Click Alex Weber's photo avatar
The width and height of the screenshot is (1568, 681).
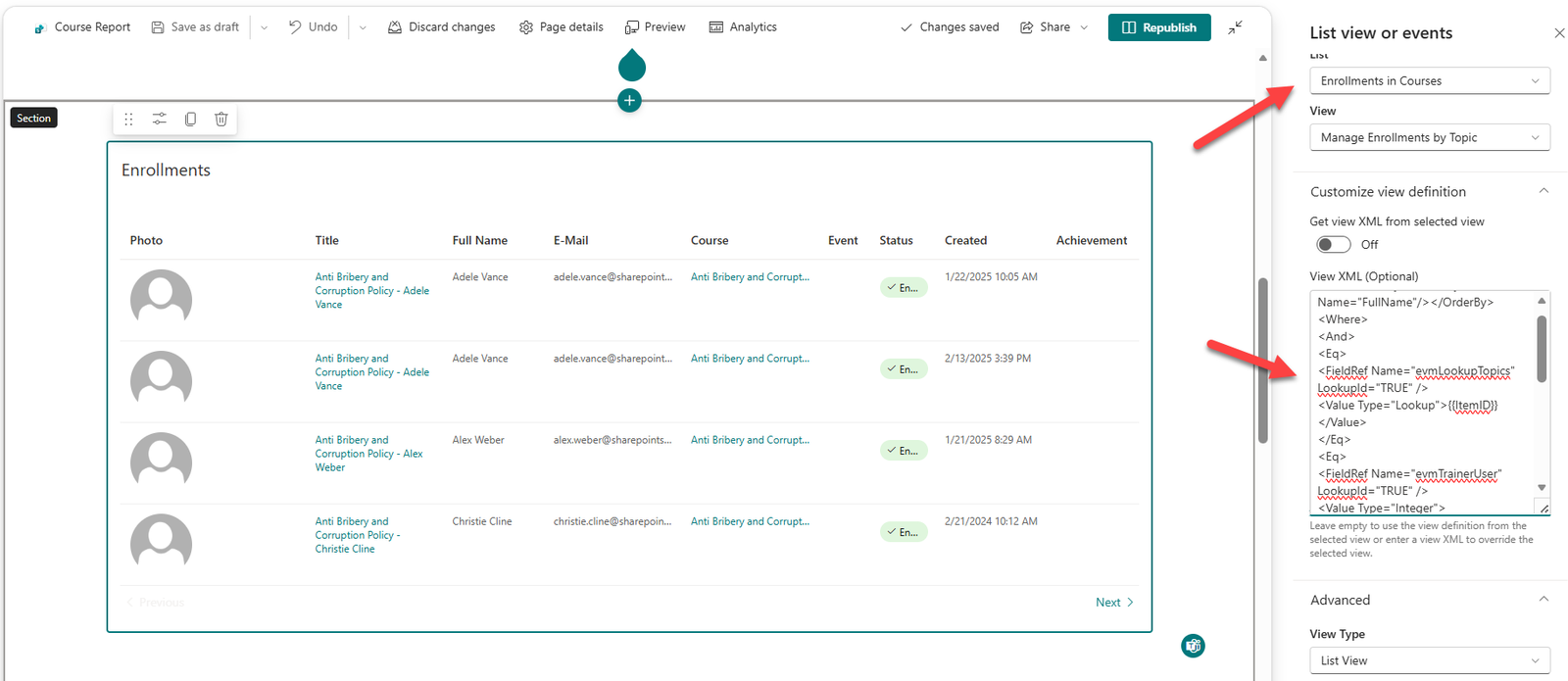pyautogui.click(x=161, y=462)
